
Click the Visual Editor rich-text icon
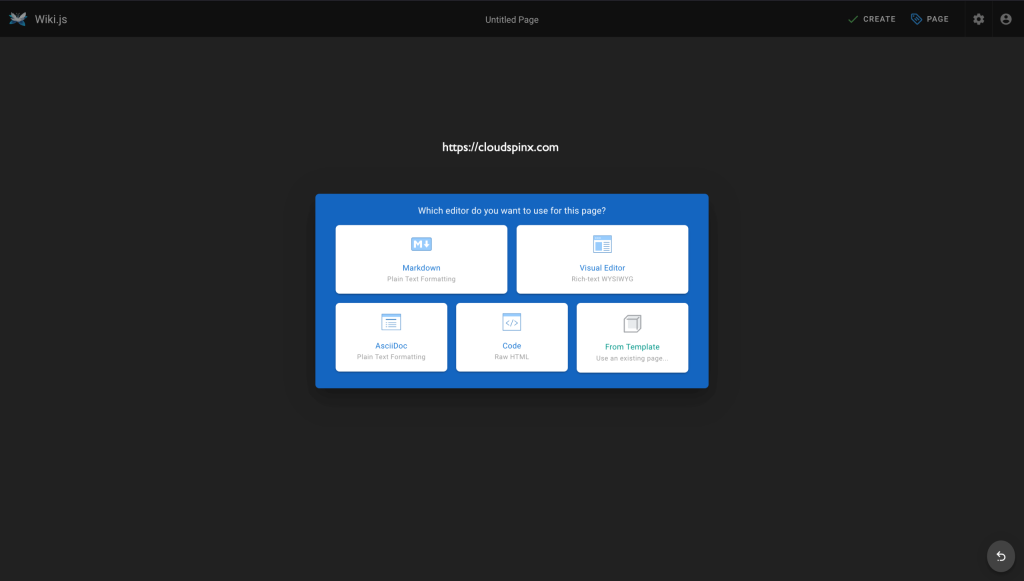click(x=602, y=242)
